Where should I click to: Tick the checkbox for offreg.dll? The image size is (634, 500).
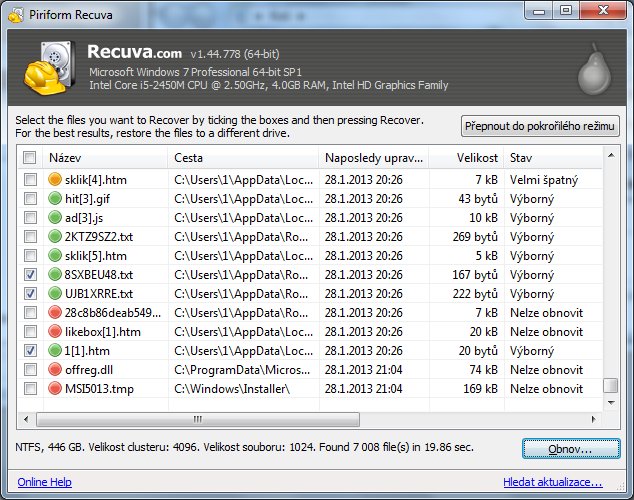click(30, 369)
